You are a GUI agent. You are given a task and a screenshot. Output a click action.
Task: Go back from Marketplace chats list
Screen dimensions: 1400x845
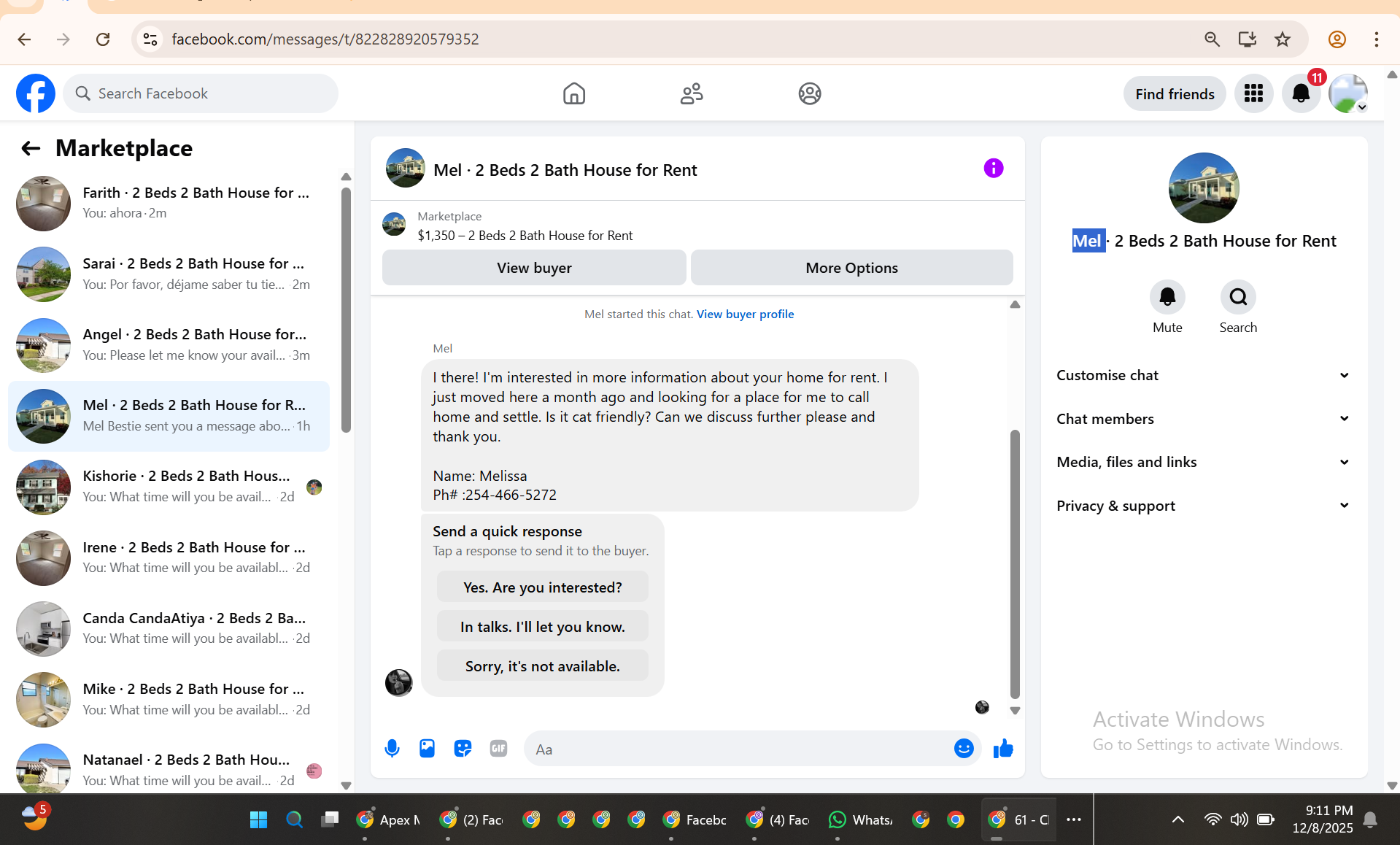[x=31, y=148]
